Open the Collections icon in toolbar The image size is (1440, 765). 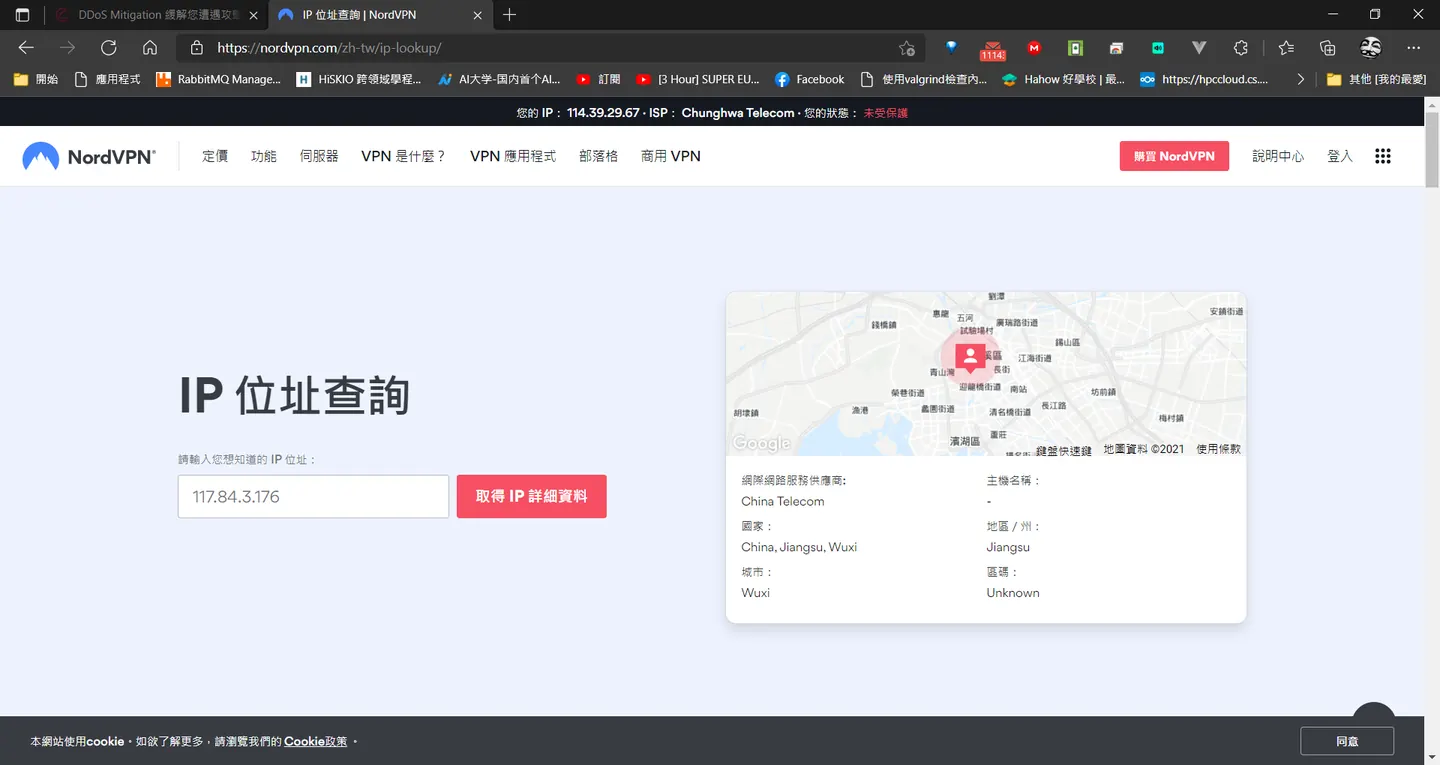pos(1328,47)
